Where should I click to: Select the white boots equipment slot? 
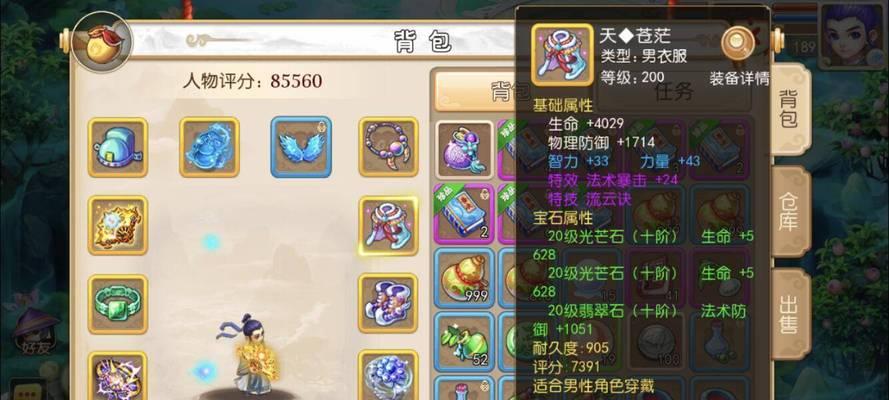(388, 303)
